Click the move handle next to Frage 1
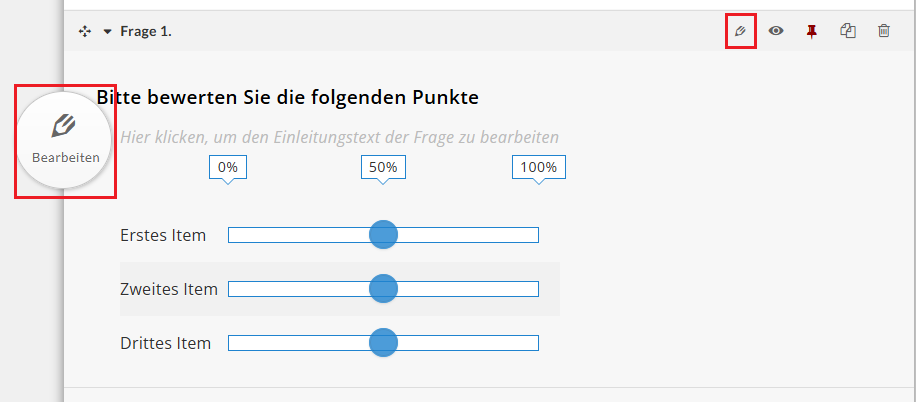 (85, 32)
